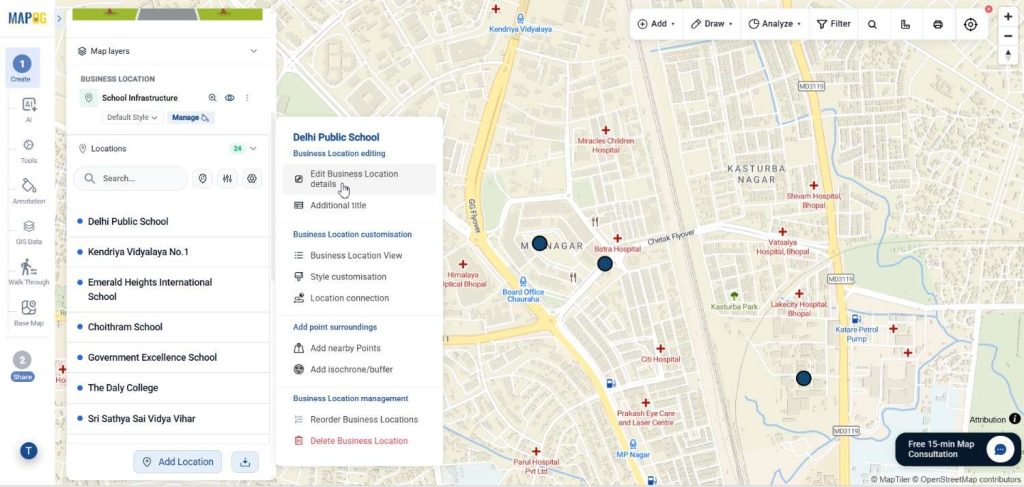Open the Default Style dropdown
The width and height of the screenshot is (1024, 487).
[x=132, y=118]
